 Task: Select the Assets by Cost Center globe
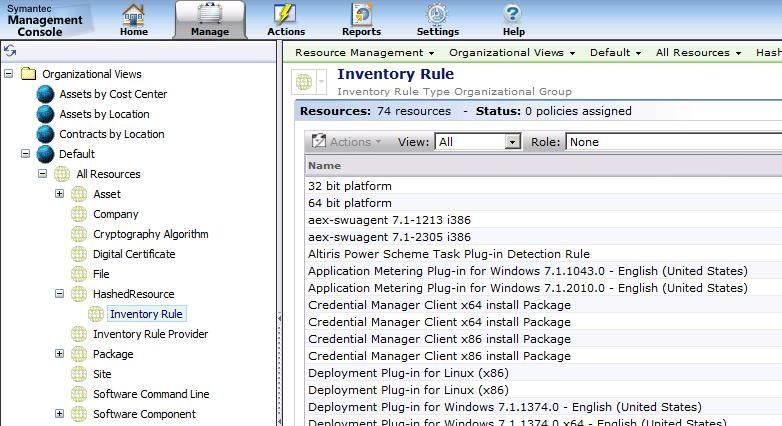click(45, 94)
